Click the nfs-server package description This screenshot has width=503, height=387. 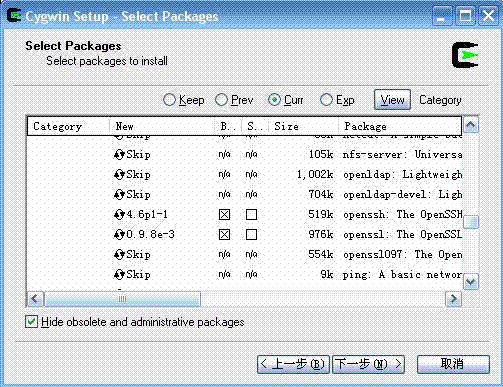click(403, 155)
